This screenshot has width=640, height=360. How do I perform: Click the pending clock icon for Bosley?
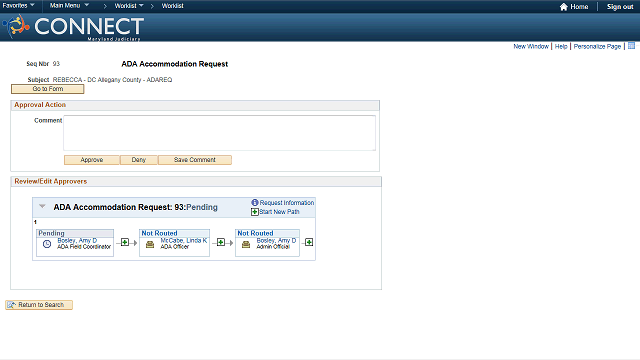tap(47, 244)
